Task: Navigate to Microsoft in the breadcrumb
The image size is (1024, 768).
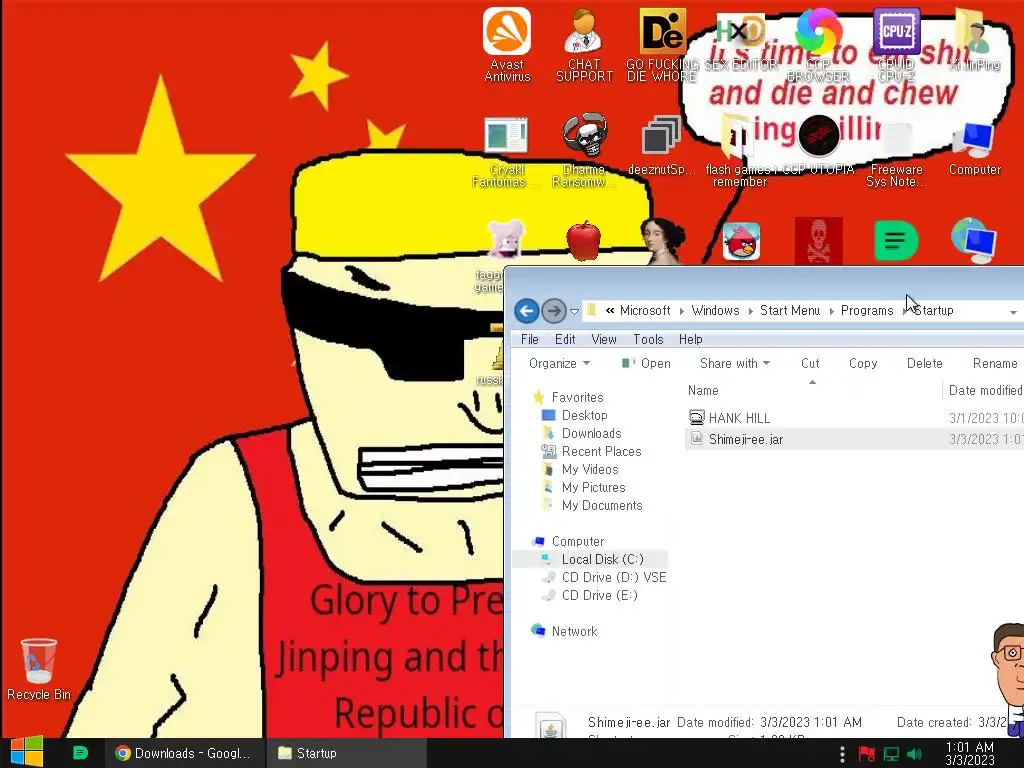Action: pyautogui.click(x=645, y=310)
